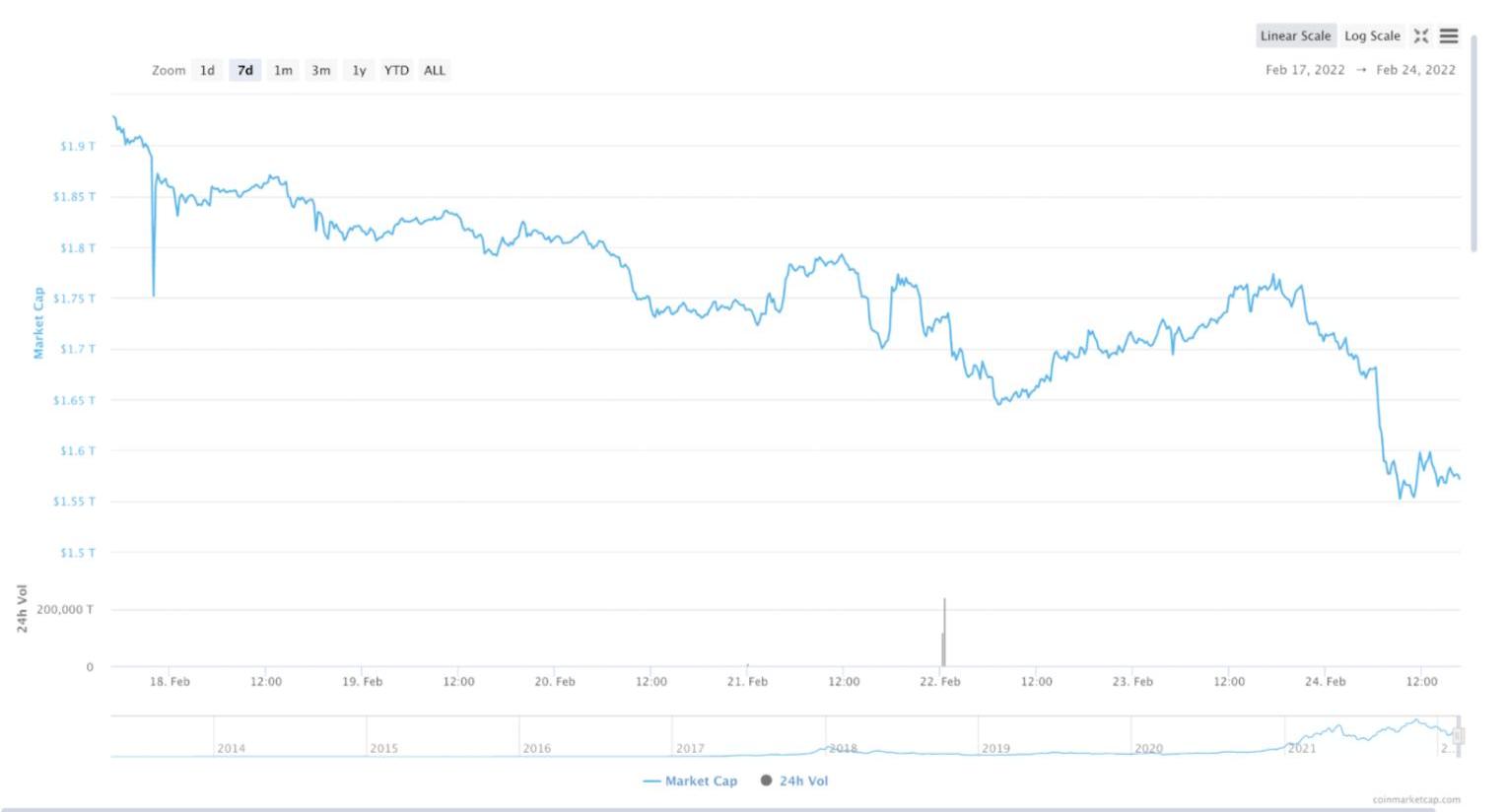Viewport: 1506px width, 812px height.
Task: Choose the 1m zoom range
Action: 283,70
